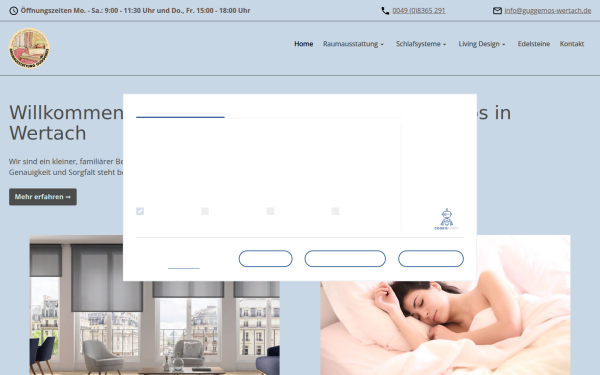
Task: Call the 0049 (0)8365 291 link
Action: [419, 11]
